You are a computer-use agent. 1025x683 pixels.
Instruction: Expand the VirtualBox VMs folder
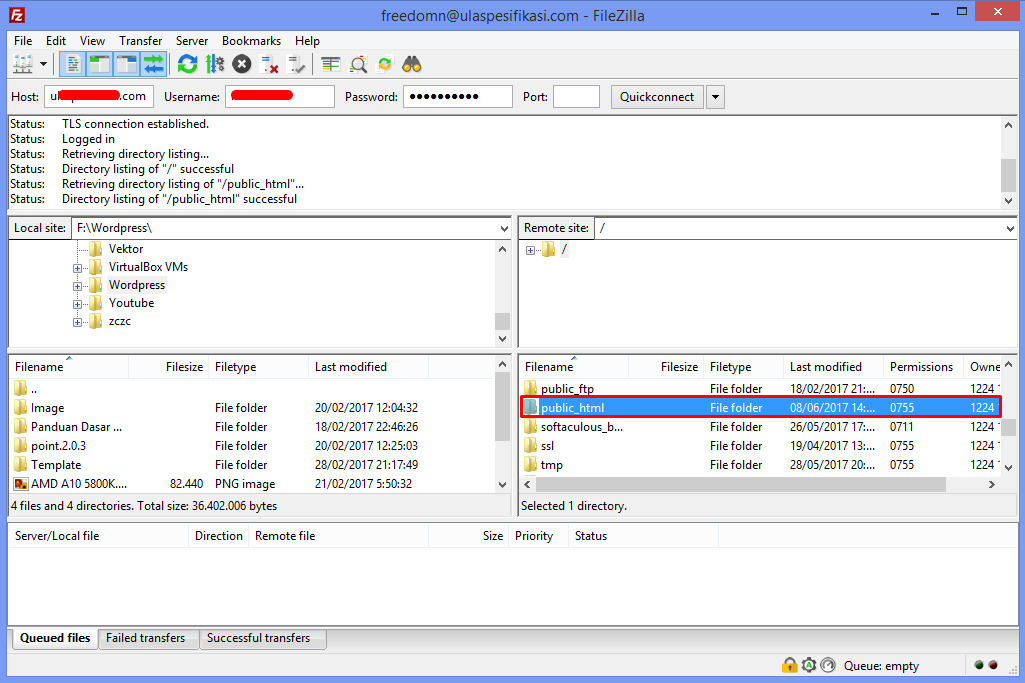pyautogui.click(x=77, y=268)
